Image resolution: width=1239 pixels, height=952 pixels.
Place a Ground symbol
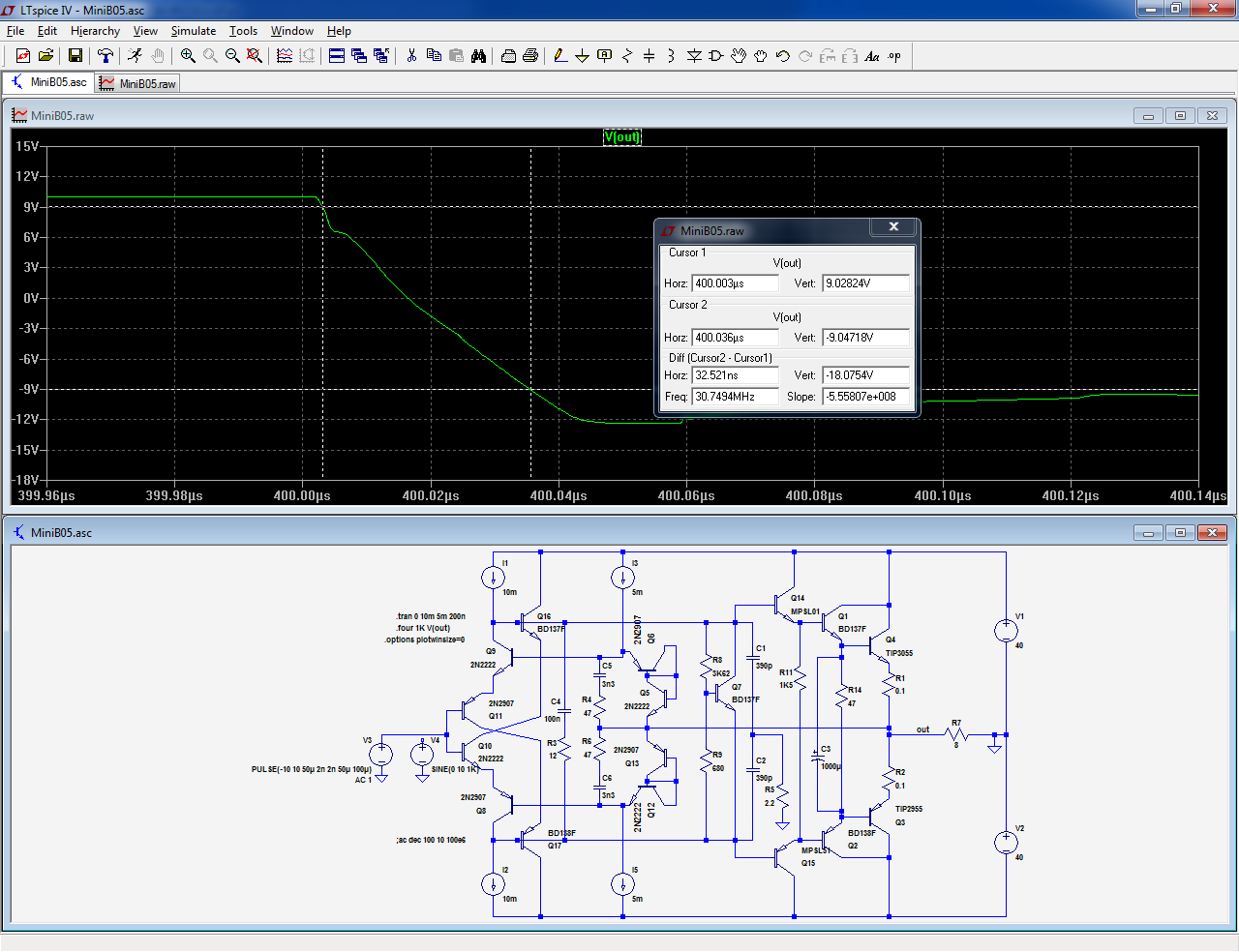[x=583, y=56]
